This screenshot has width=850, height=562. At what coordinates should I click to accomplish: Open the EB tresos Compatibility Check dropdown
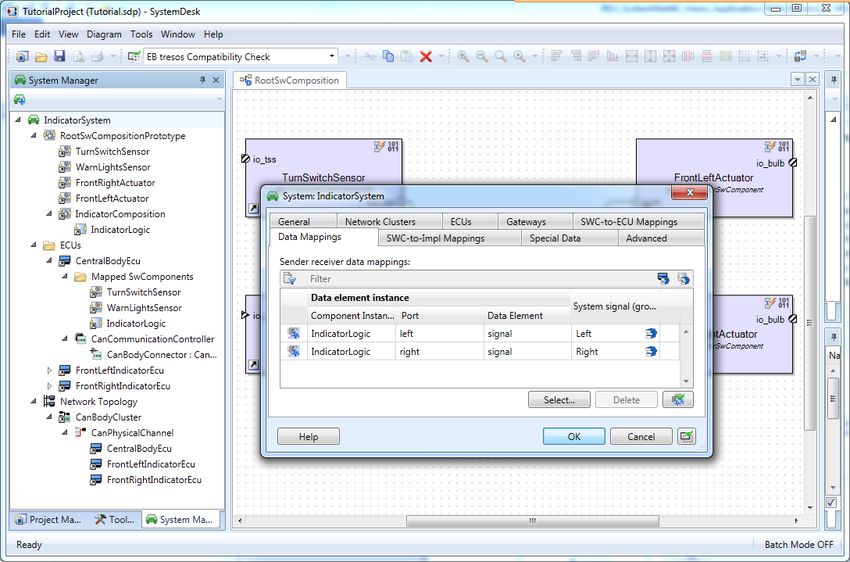point(331,56)
